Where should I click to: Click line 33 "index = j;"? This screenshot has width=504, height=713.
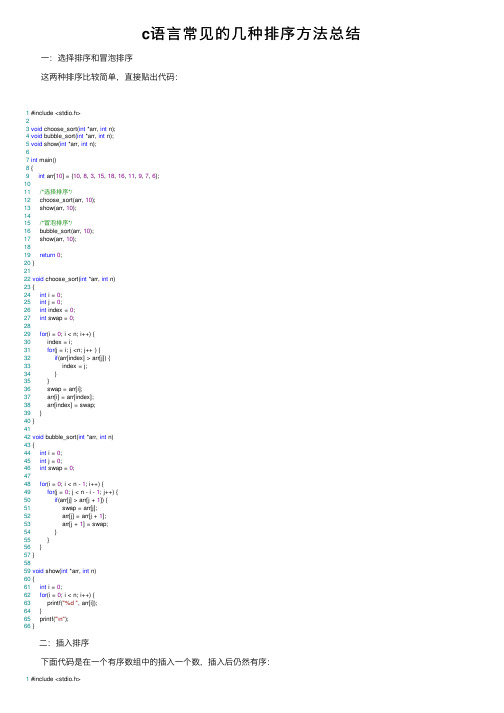coord(75,366)
